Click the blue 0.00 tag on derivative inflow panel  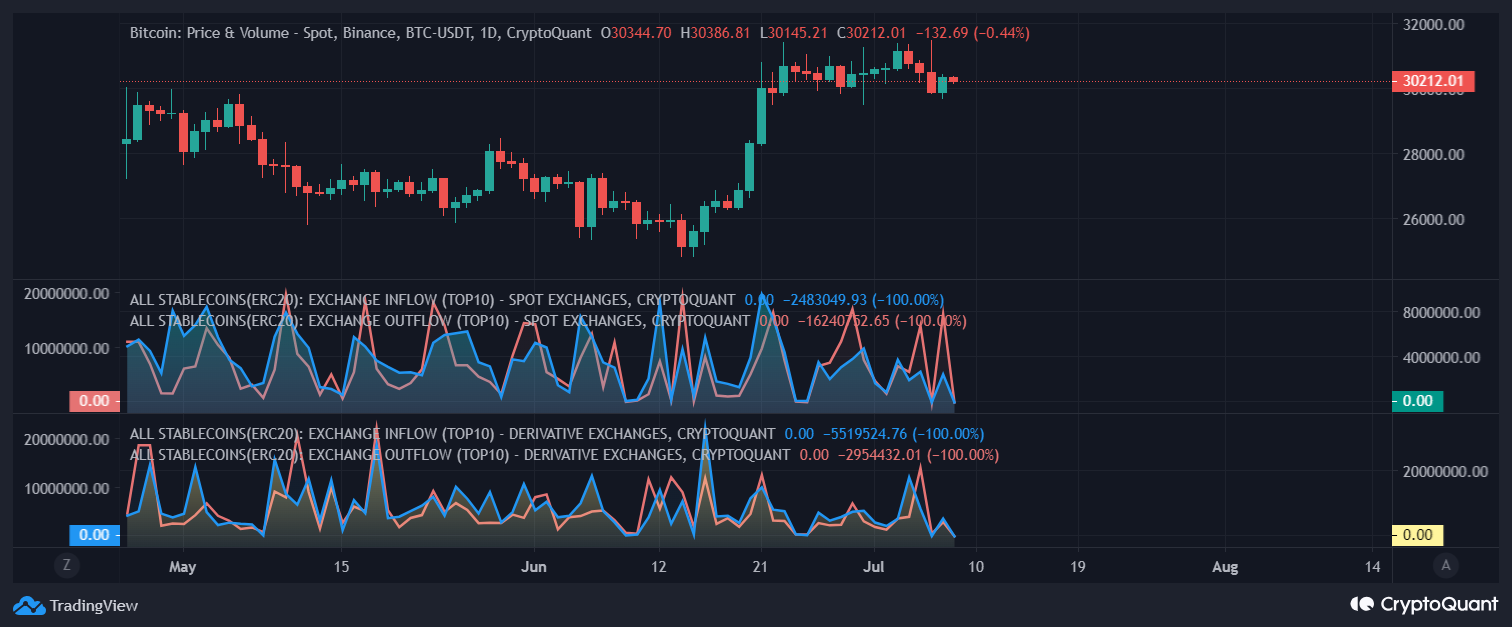coord(96,535)
